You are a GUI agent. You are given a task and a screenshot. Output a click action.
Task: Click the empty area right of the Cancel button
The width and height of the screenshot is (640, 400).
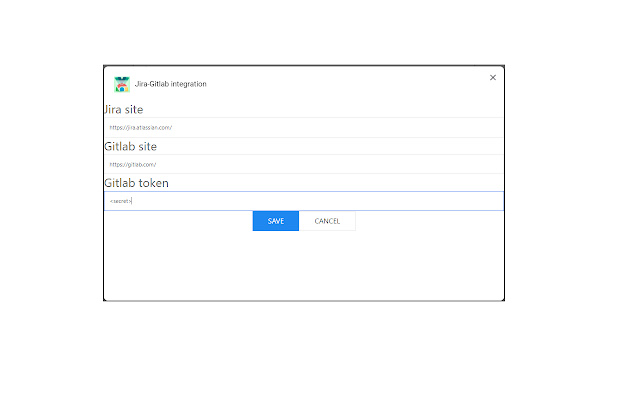[430, 221]
